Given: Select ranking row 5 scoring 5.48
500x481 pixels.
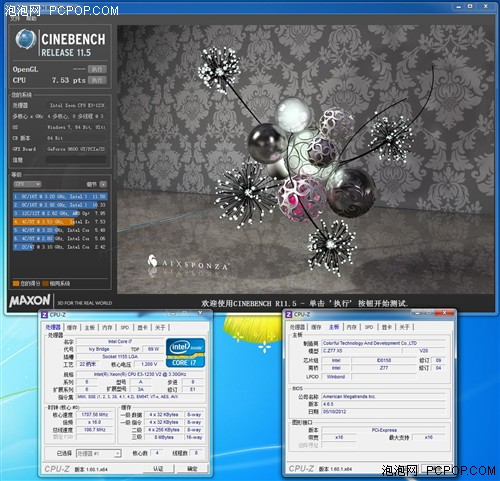Looking at the screenshot, I should pos(60,230).
